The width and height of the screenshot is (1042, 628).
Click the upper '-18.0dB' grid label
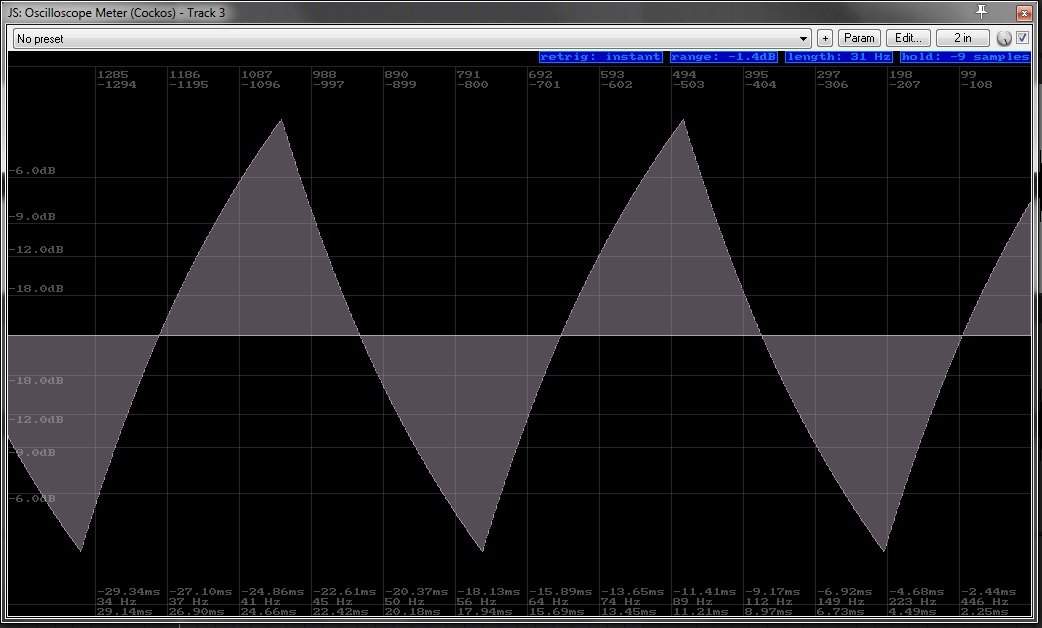[36, 289]
